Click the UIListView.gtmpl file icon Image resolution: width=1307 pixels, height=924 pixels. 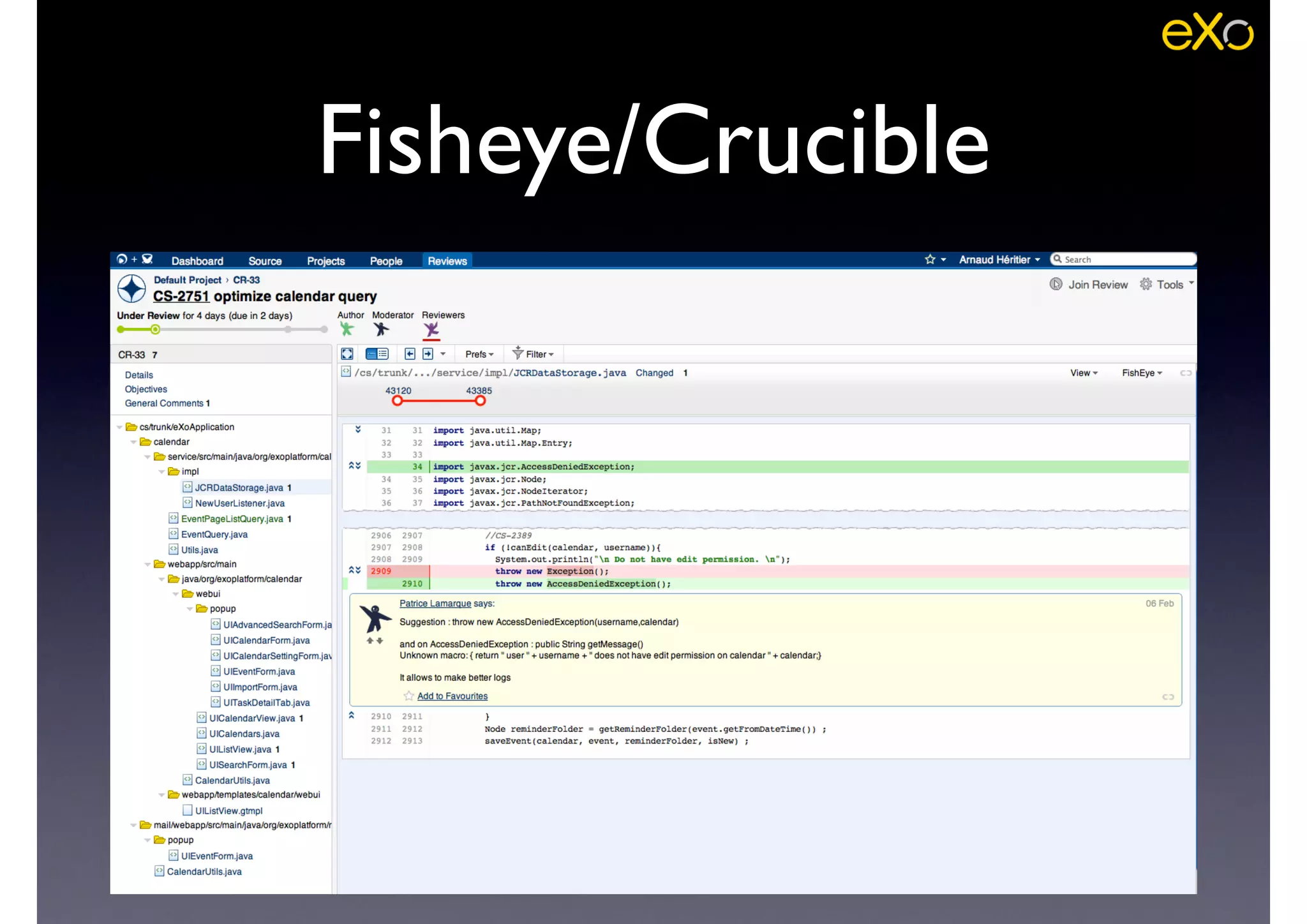tap(188, 810)
